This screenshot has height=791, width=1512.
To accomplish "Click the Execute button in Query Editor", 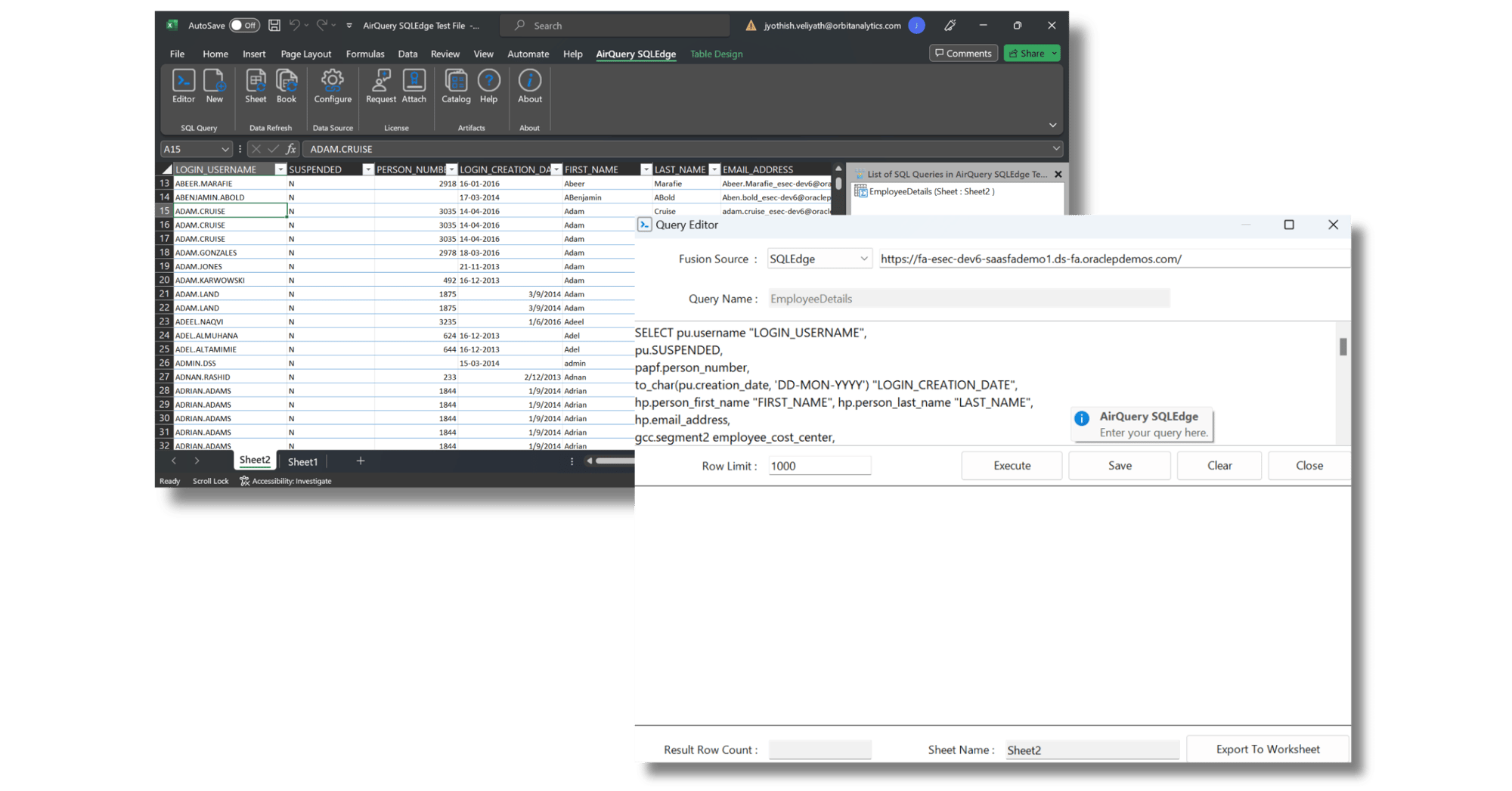I will pos(1012,465).
